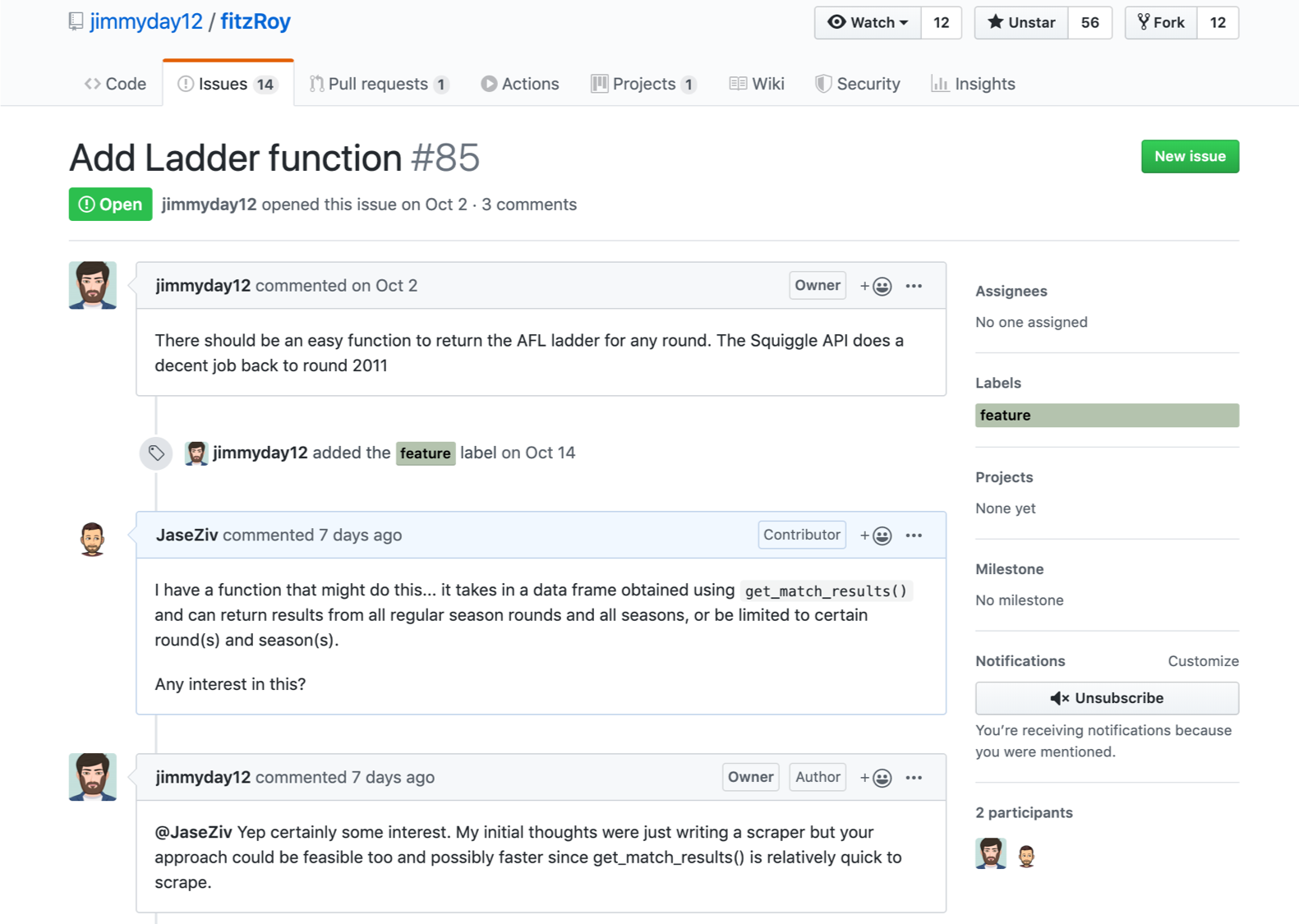Add emoji reaction to JaseZiv's comment
The height and width of the screenshot is (924, 1299).
[x=876, y=536]
